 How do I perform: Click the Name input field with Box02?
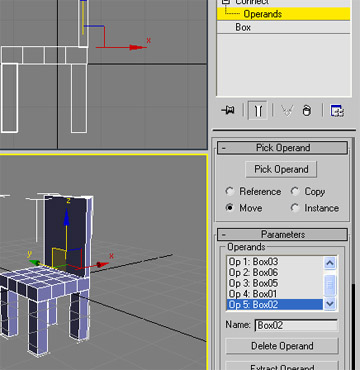pyautogui.click(x=296, y=325)
